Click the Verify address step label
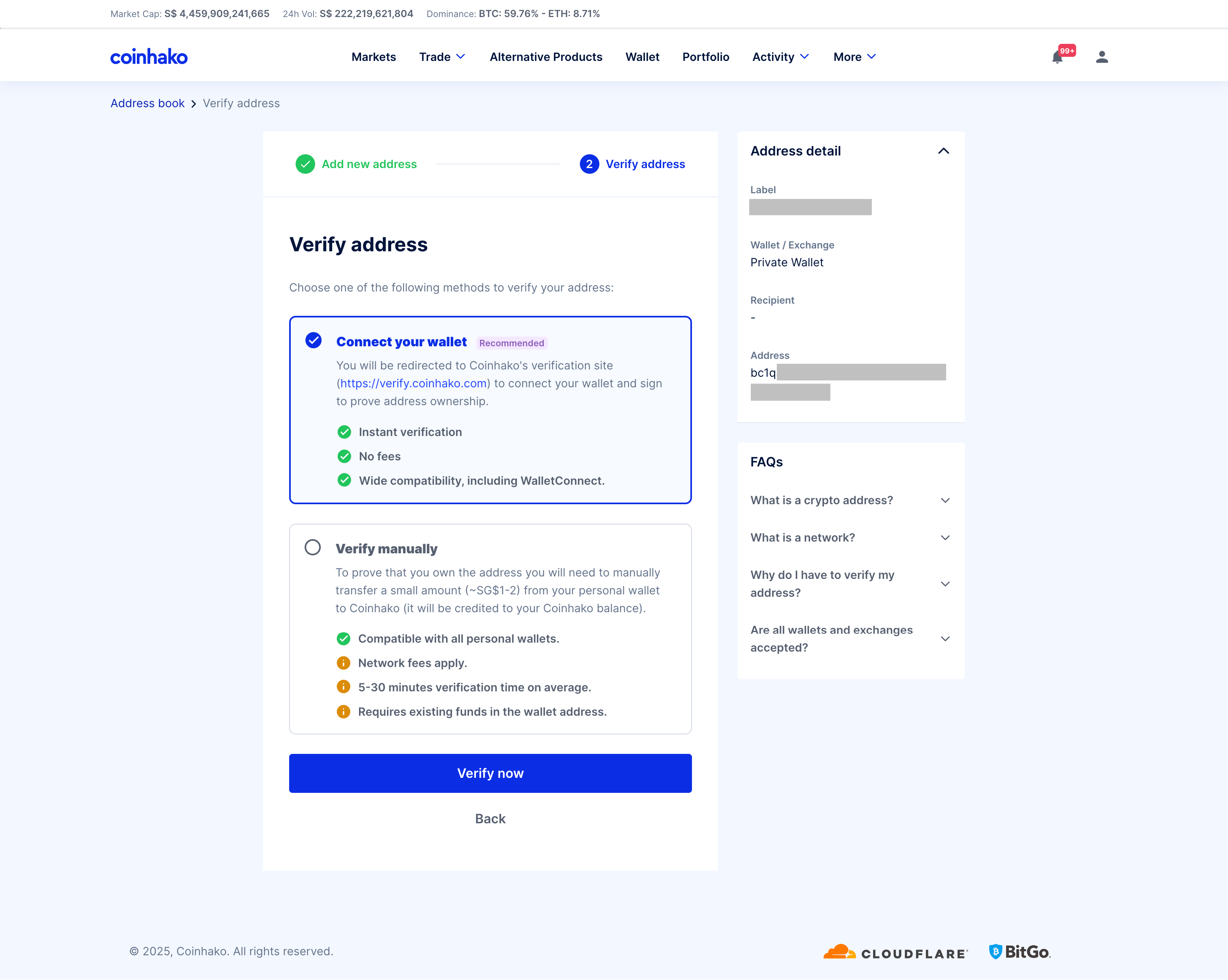1228x980 pixels. [x=645, y=164]
